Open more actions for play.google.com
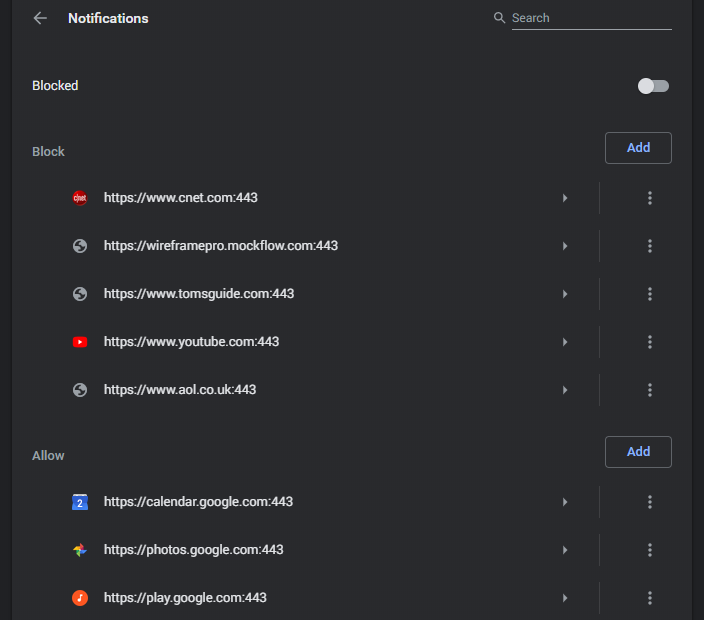The height and width of the screenshot is (620, 704). point(650,598)
